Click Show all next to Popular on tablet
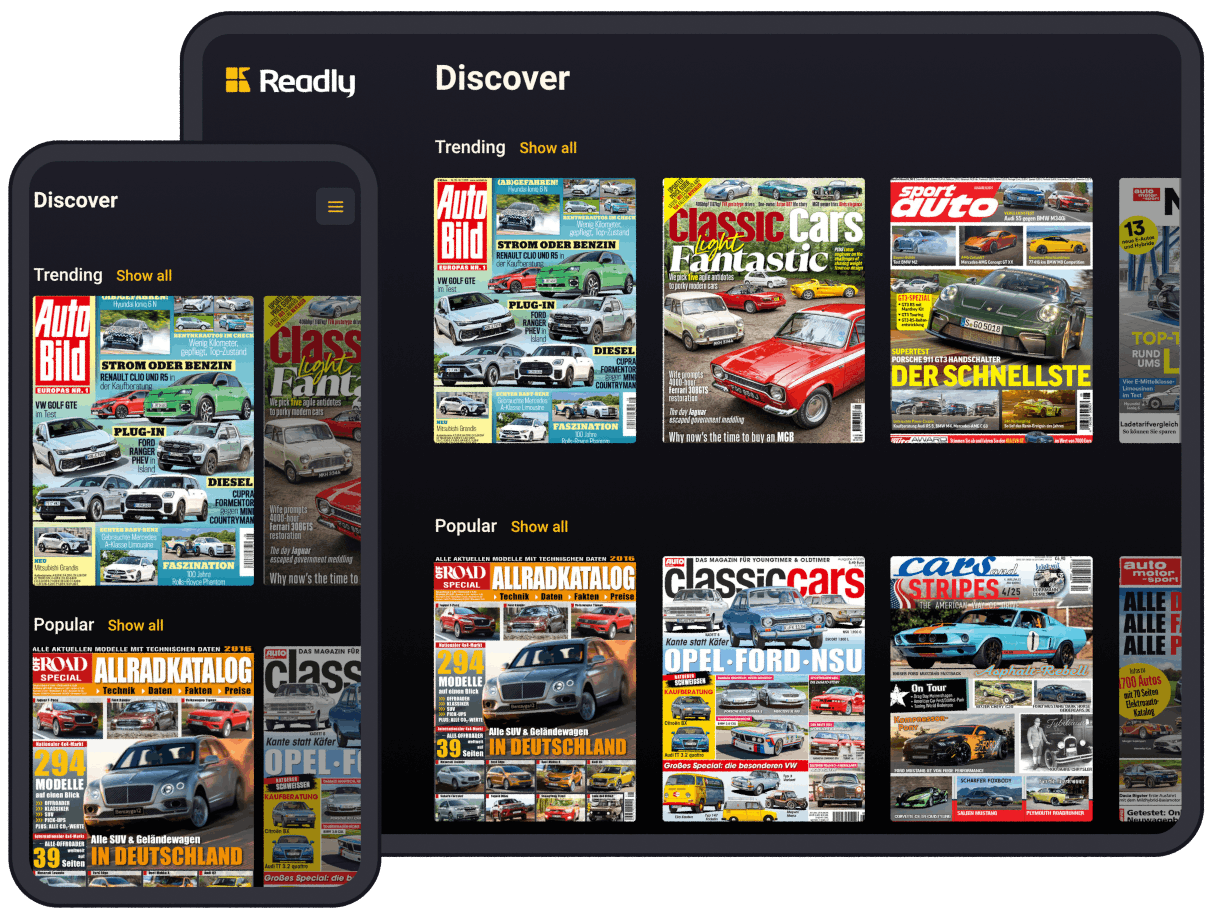The image size is (1218, 913). 539,527
